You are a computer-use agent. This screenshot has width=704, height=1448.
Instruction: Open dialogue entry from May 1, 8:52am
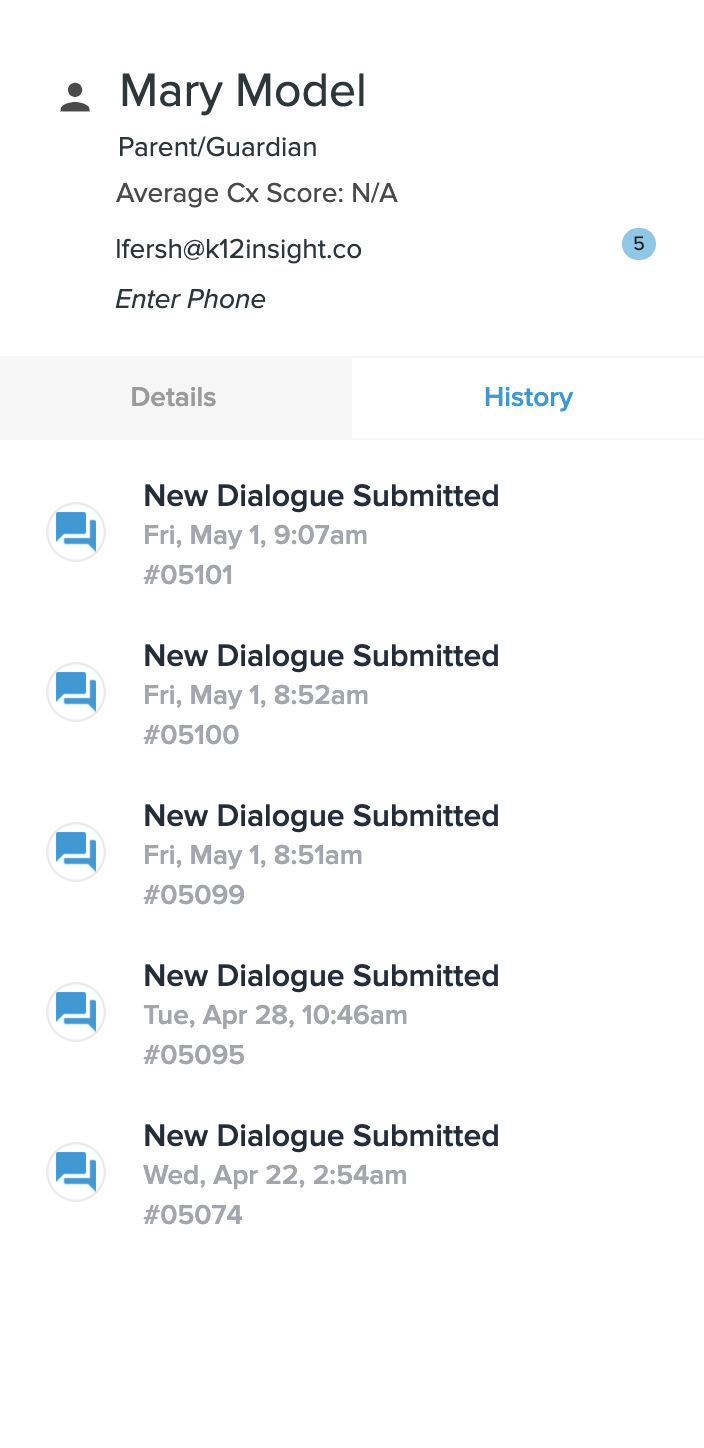321,656
